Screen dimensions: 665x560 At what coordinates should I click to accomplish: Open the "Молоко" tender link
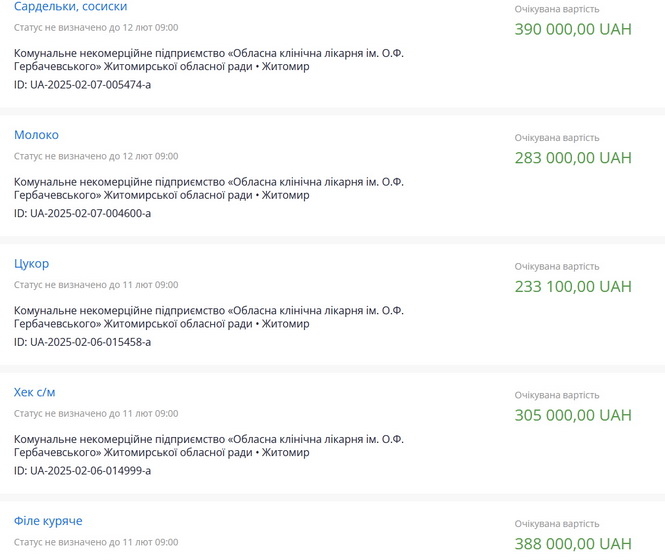(x=36, y=135)
